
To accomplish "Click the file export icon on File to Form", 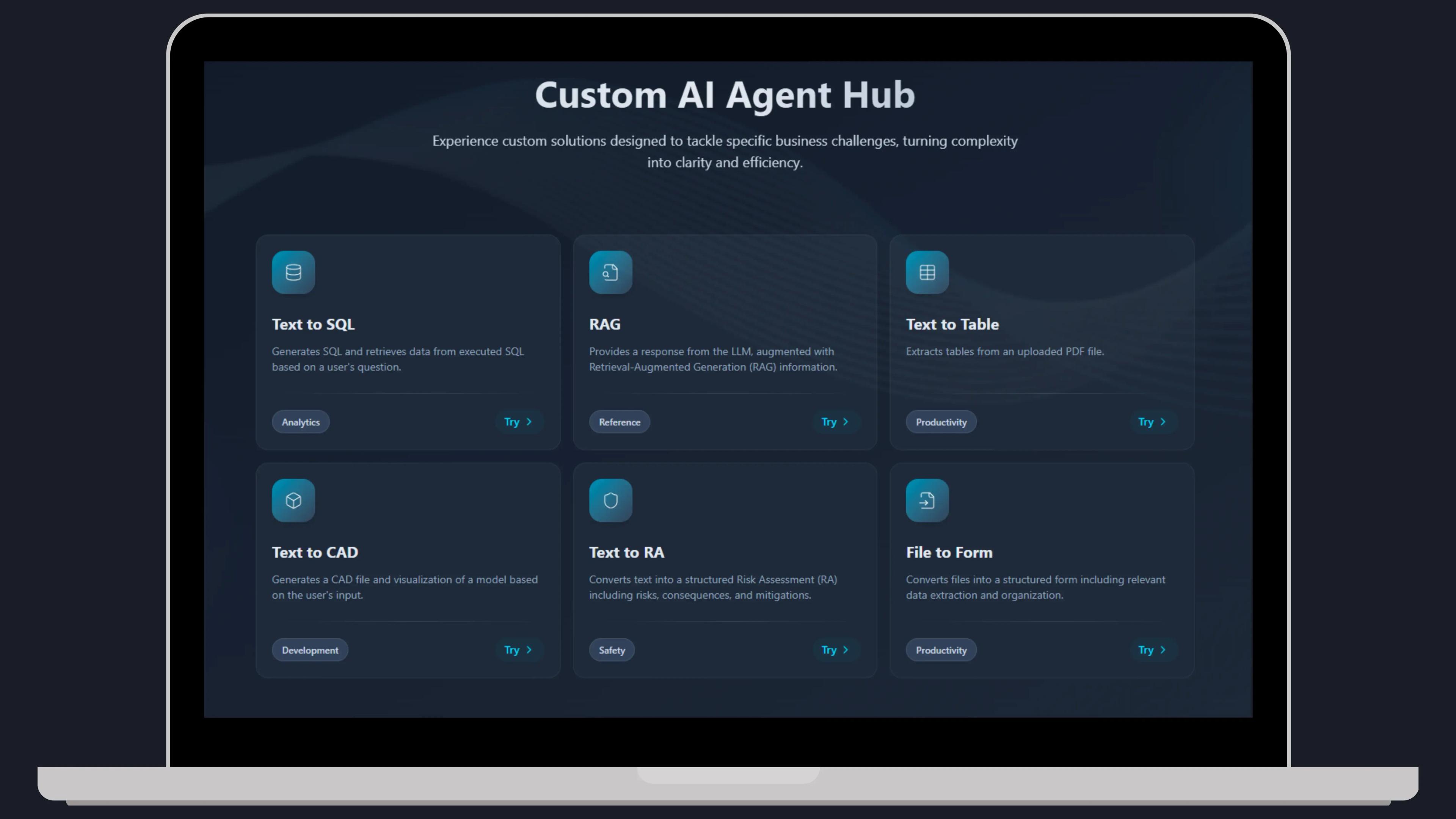I will click(927, 500).
